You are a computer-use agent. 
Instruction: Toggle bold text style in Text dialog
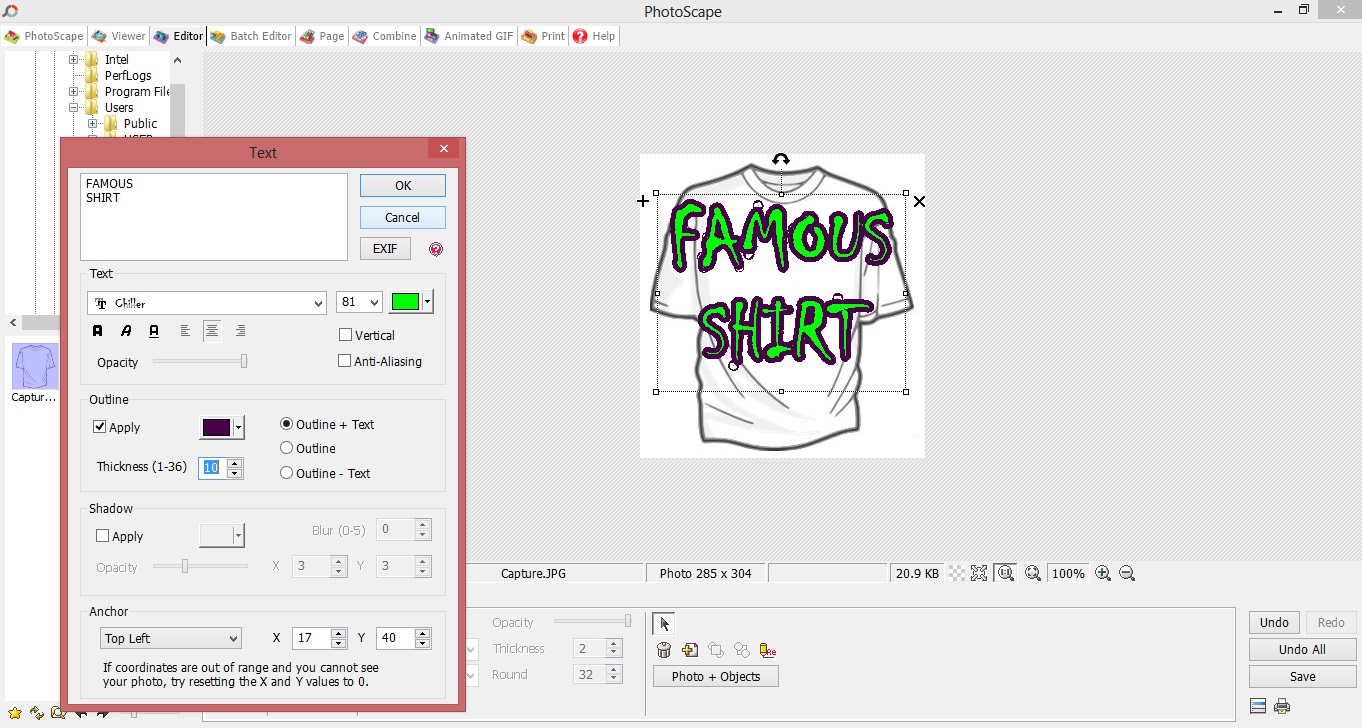point(98,331)
